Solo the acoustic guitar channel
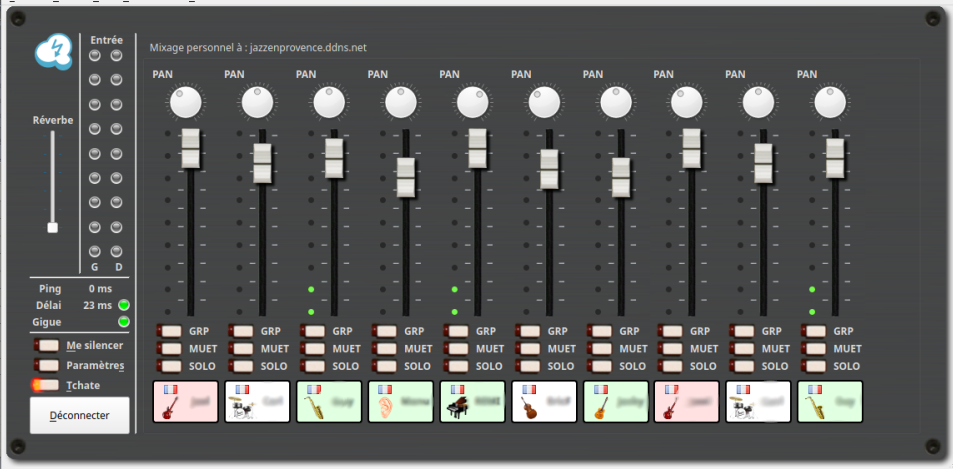 tap(599, 366)
